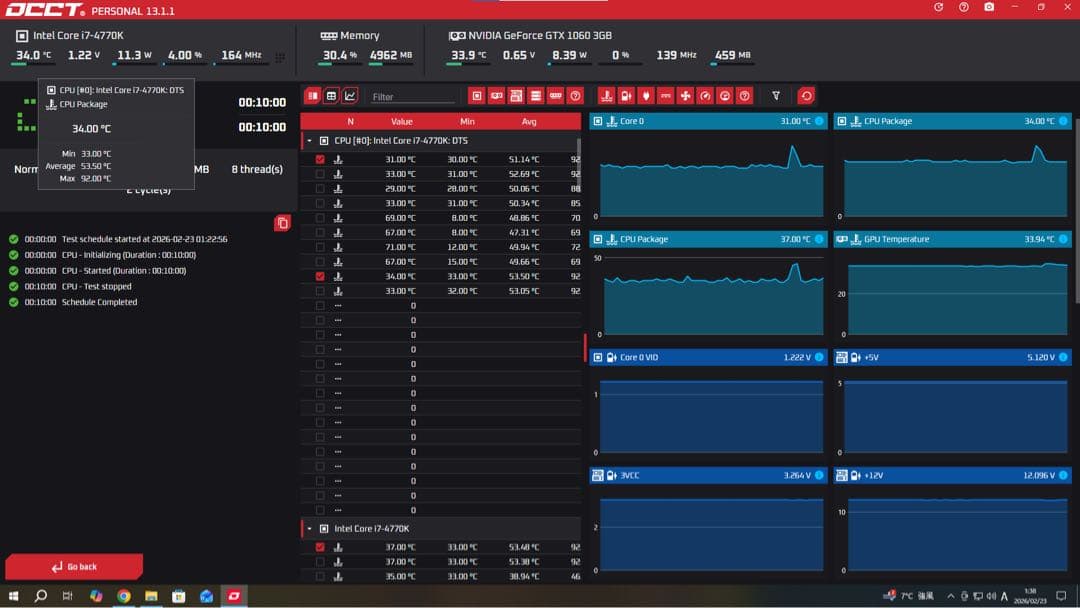Click the Intel Core i7-4770K header title
Image resolution: width=1080 pixels, height=608 pixels.
coord(79,36)
